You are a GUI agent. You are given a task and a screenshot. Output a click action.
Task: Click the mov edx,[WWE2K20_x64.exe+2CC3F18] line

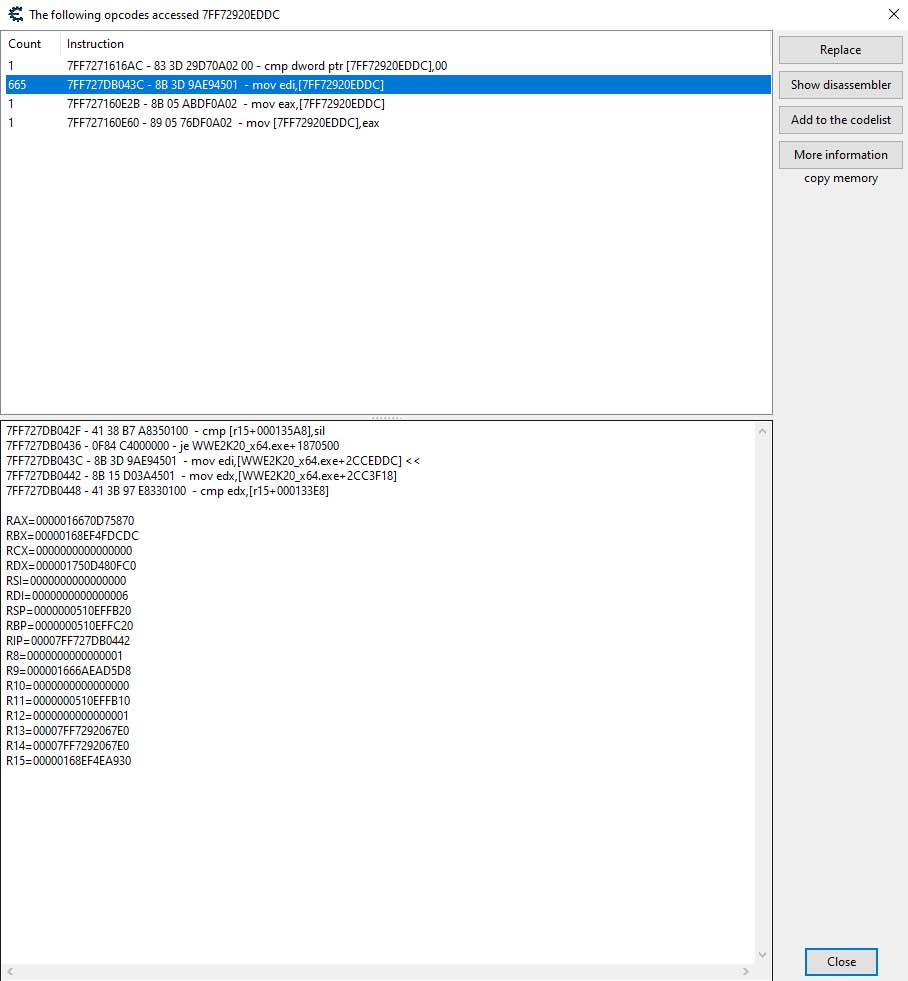[201, 476]
